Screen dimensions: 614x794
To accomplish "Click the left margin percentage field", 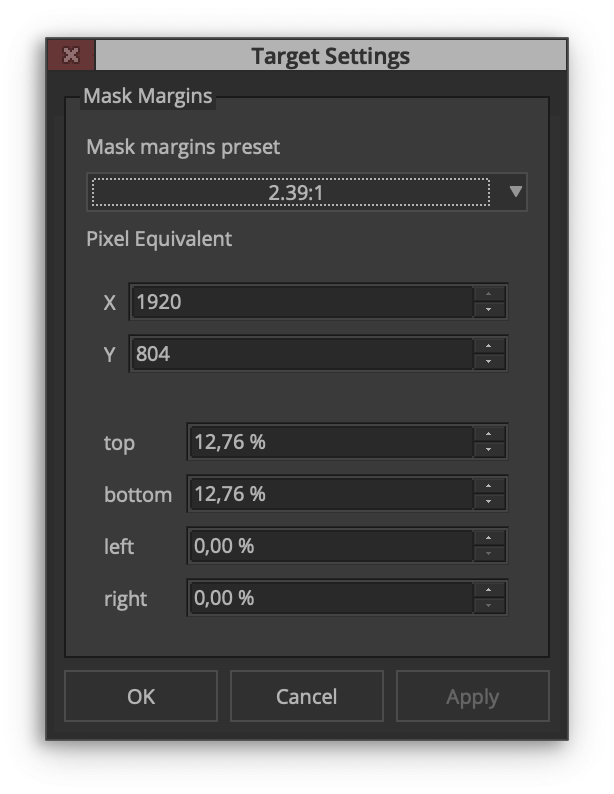I will (329, 546).
